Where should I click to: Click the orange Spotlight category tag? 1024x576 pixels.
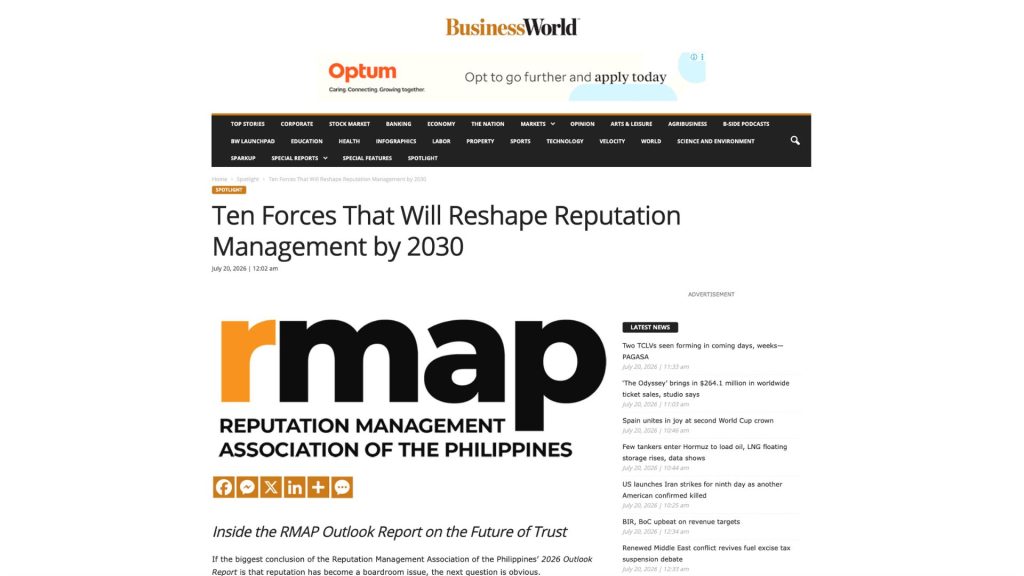[229, 190]
